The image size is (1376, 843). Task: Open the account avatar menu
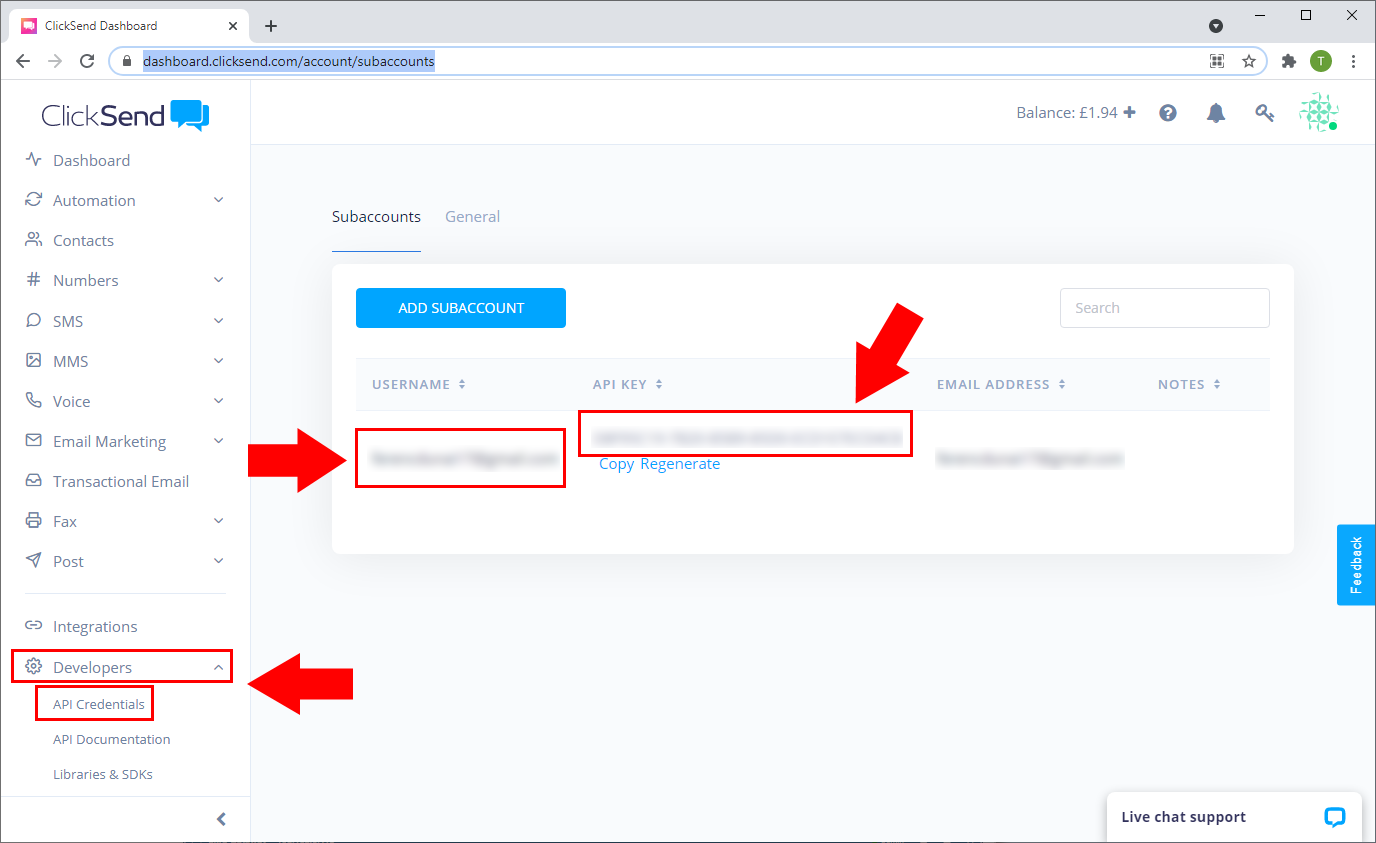click(x=1319, y=113)
